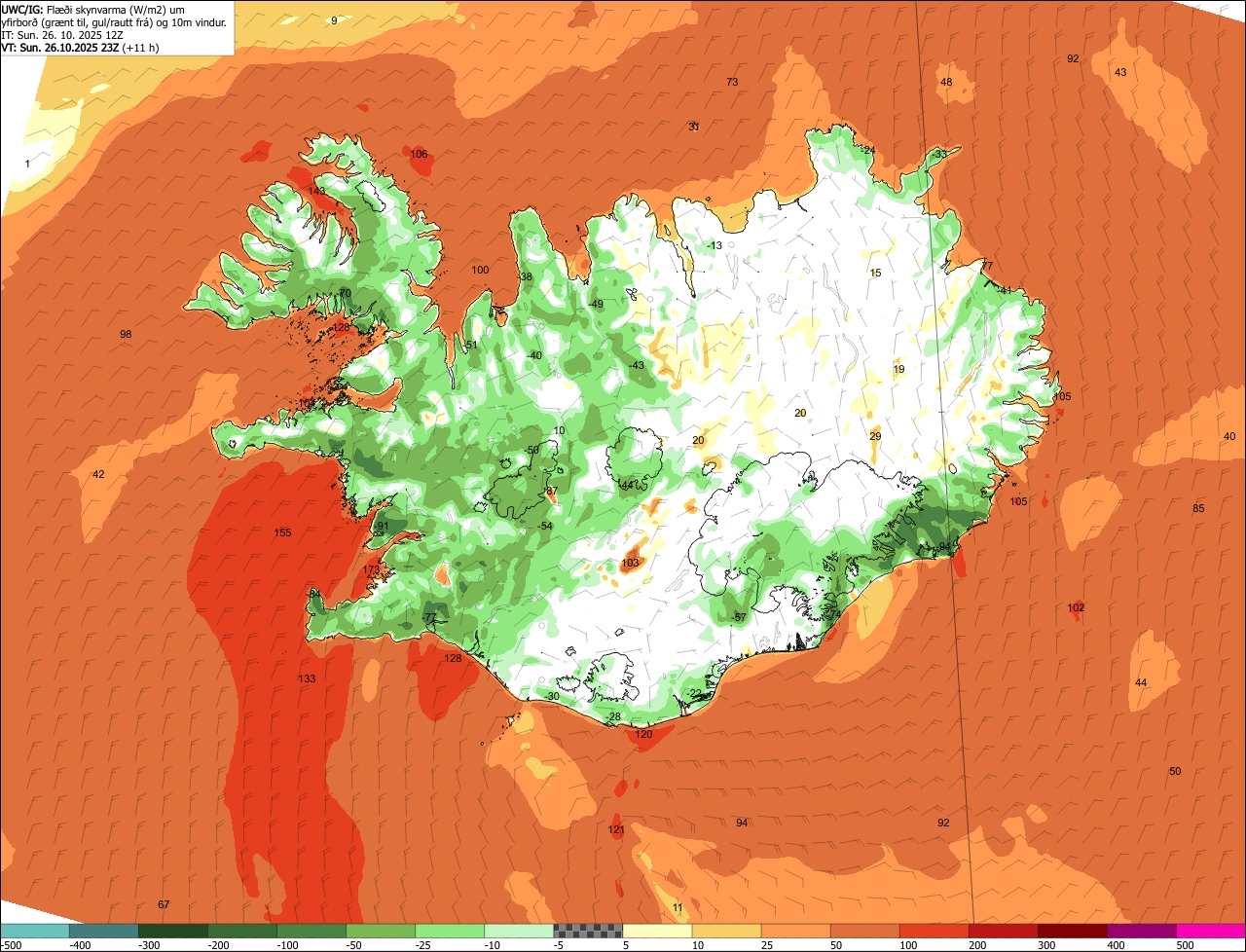Pick the dark maroon legend swatch between 300 and 400

[x=1074, y=931]
